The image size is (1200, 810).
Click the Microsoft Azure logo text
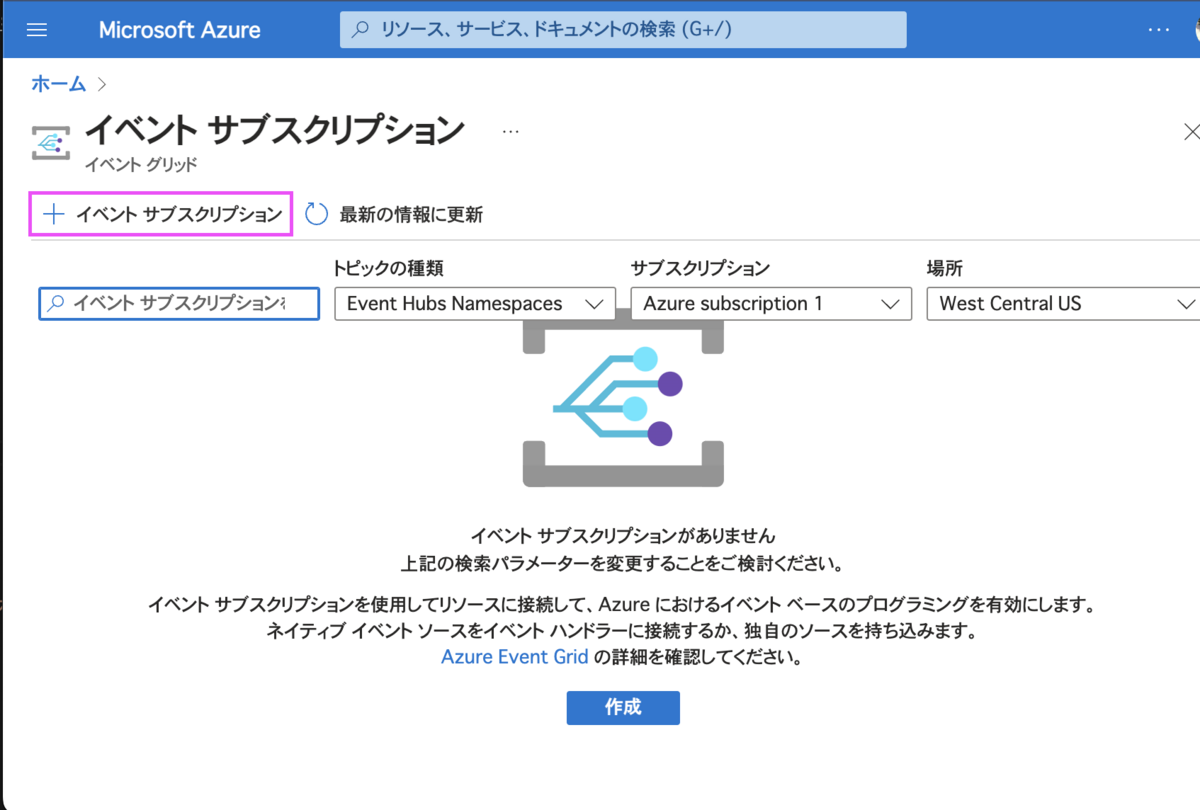pos(179,30)
